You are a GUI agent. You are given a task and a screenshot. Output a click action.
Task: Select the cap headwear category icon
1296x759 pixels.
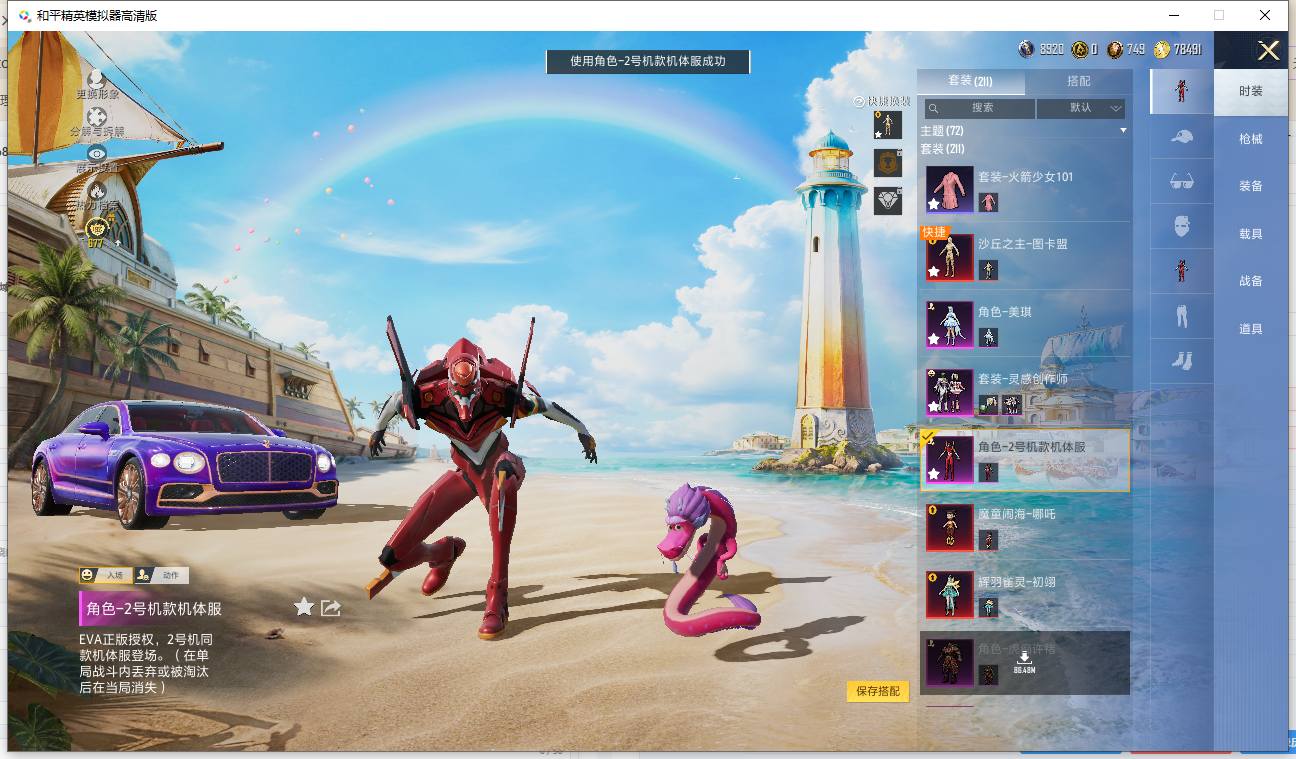click(1182, 137)
